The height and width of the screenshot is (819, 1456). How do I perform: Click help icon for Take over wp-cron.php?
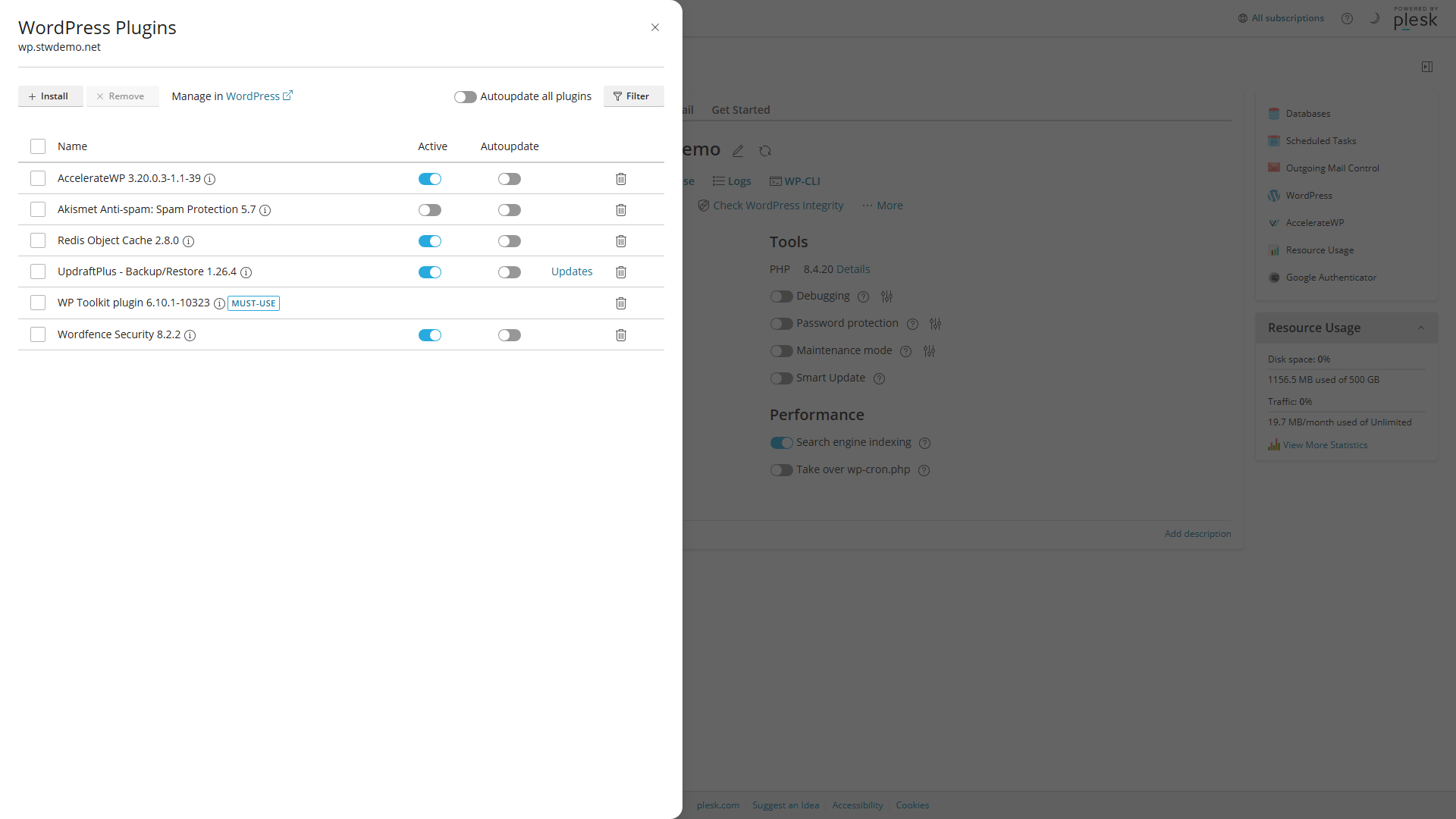coord(924,470)
